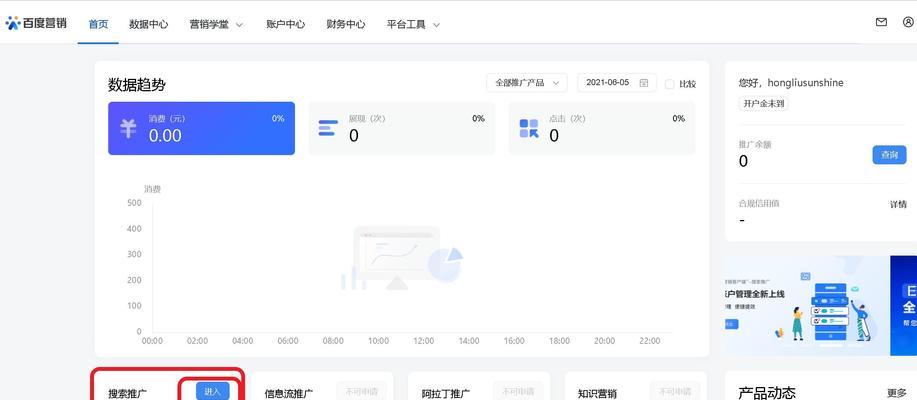Image resolution: width=917 pixels, height=400 pixels.
Task: Click the 12:00 axis label on chart
Action: point(423,341)
